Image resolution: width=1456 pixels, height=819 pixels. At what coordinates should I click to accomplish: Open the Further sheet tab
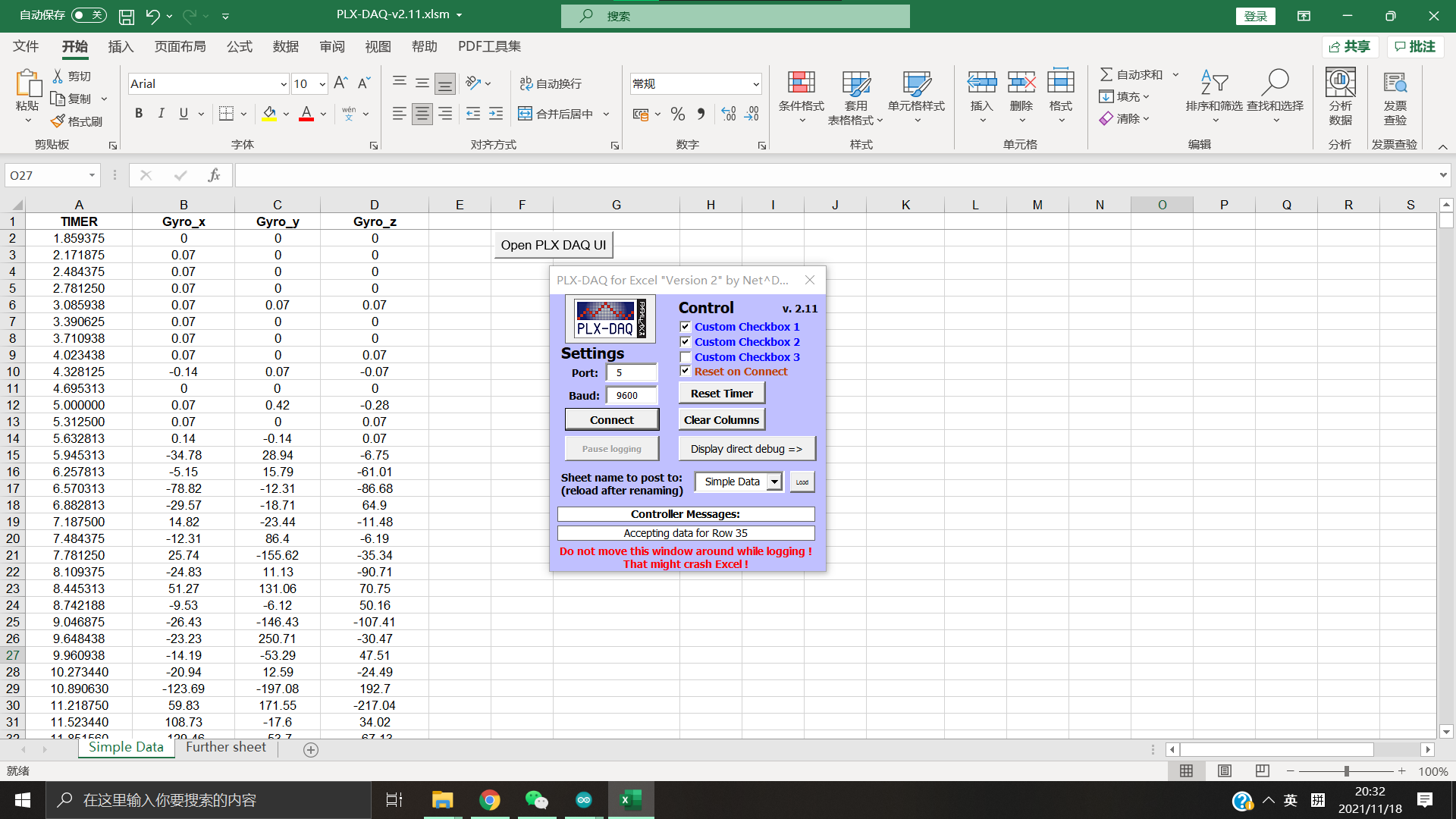pos(226,748)
